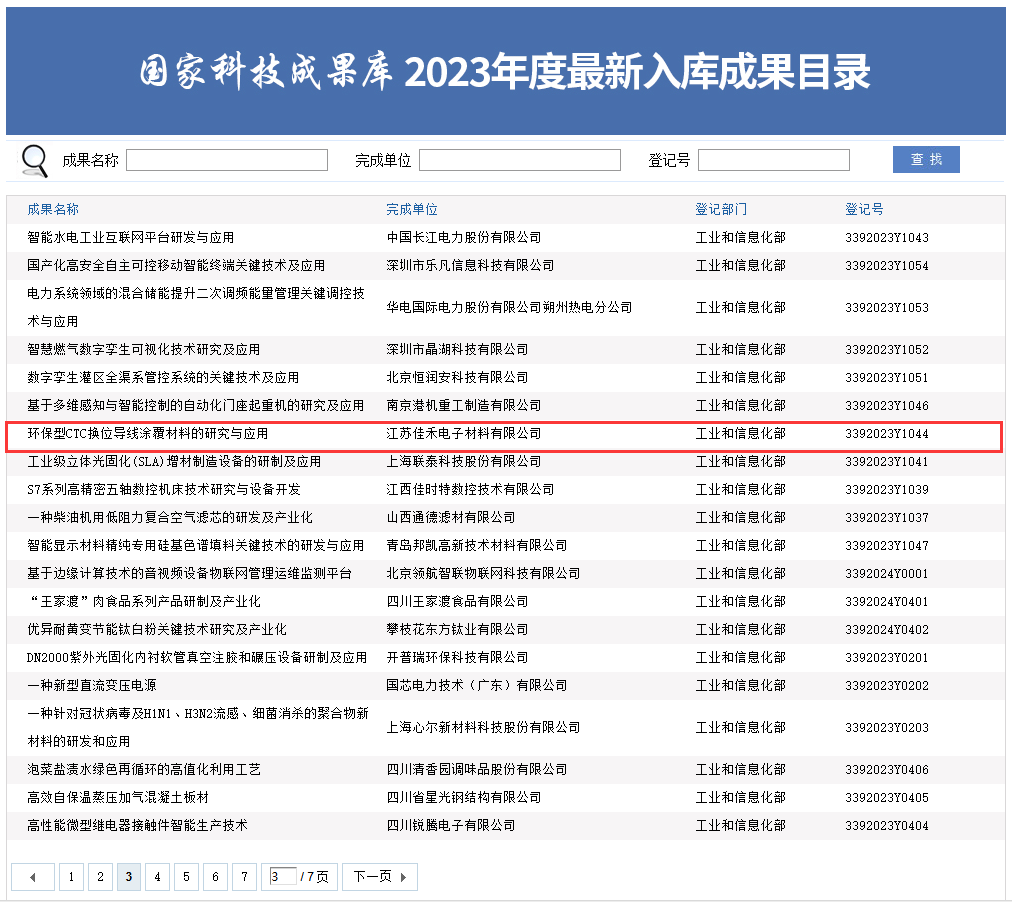
Task: Click company 上海联泰科技股份有限公司
Action: tap(463, 461)
